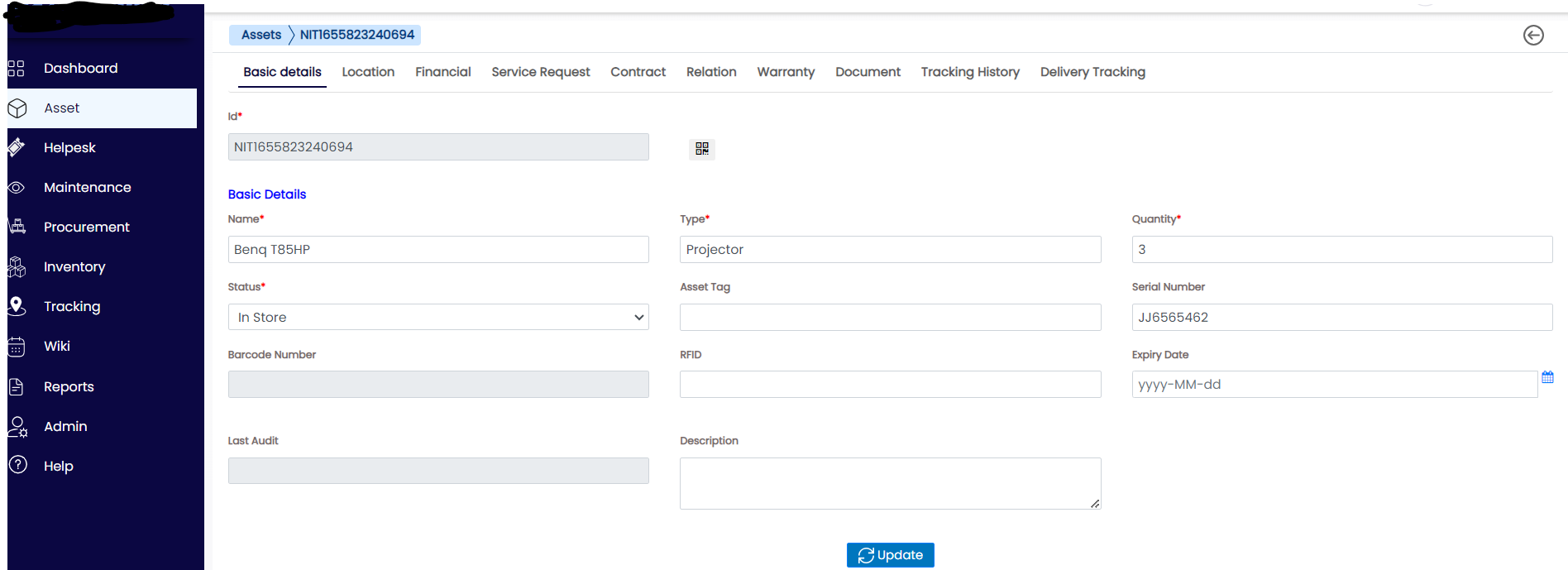The height and width of the screenshot is (570, 1568).
Task: Switch to the Tracking History tab
Action: click(970, 72)
